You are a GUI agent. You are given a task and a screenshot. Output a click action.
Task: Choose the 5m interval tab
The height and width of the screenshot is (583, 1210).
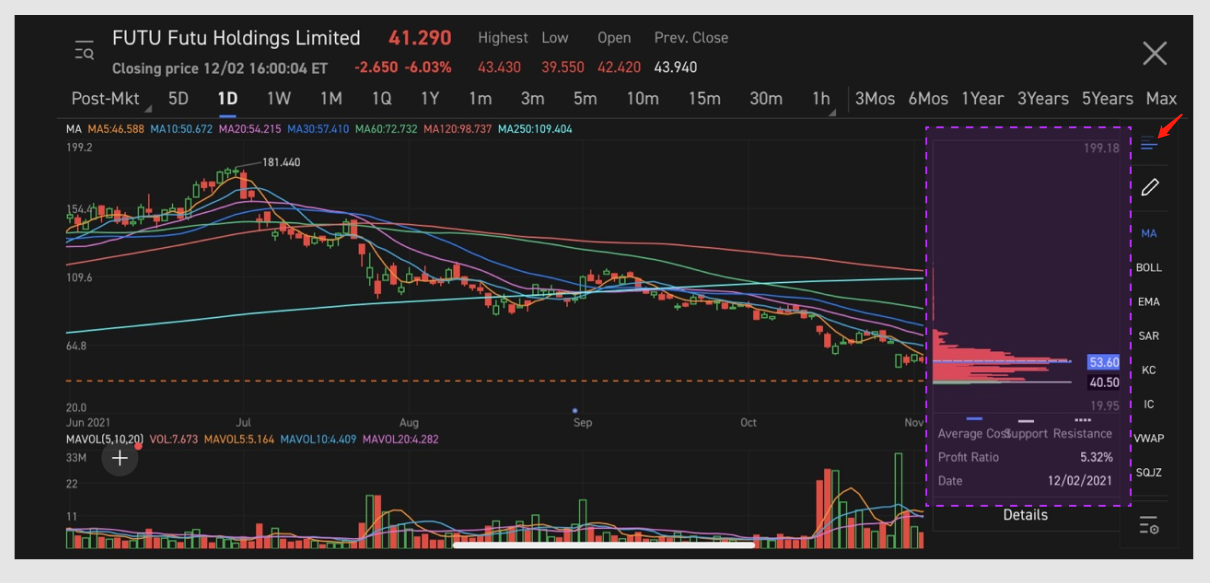click(x=585, y=99)
